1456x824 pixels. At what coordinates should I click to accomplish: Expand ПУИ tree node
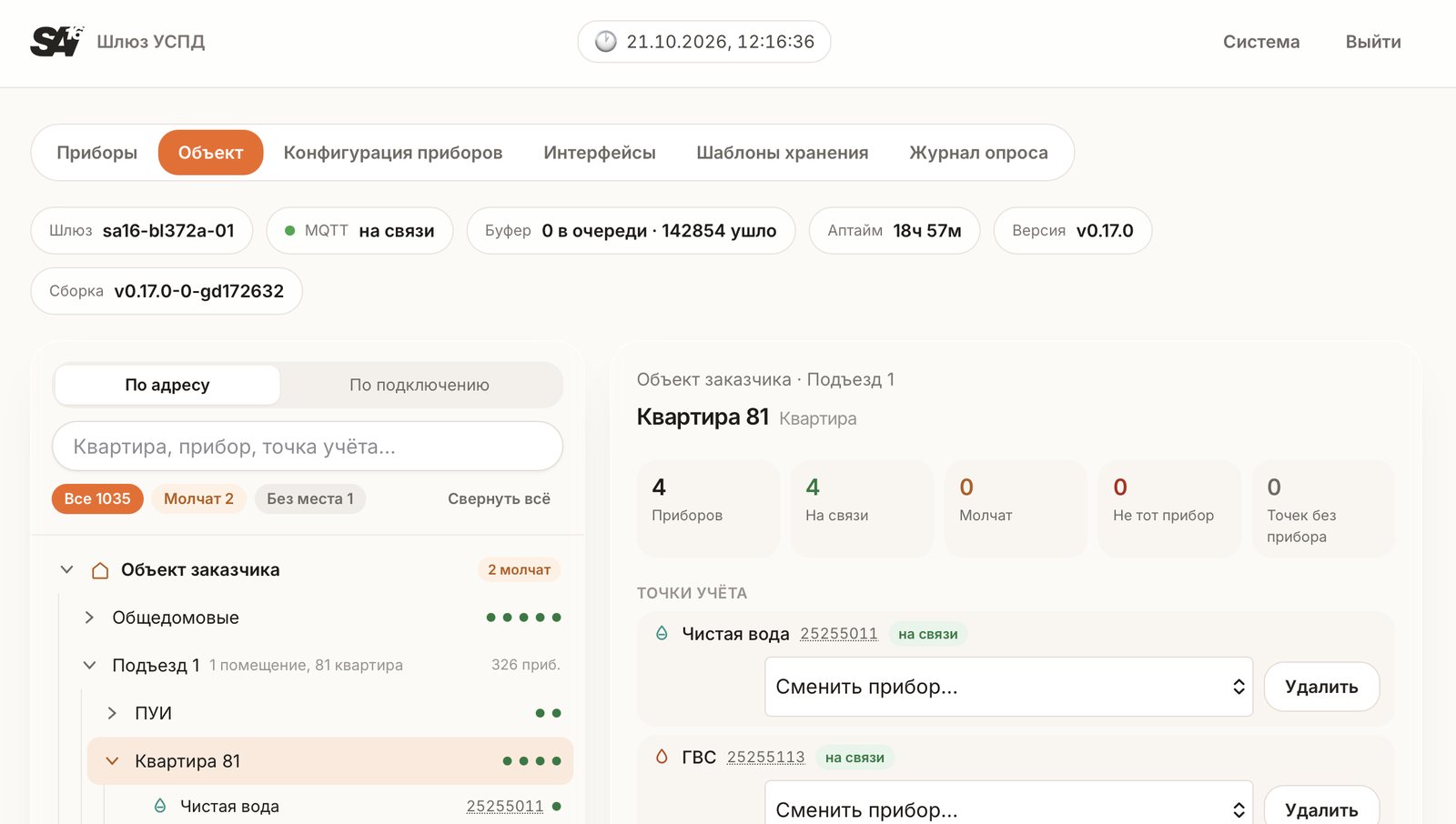click(x=112, y=713)
